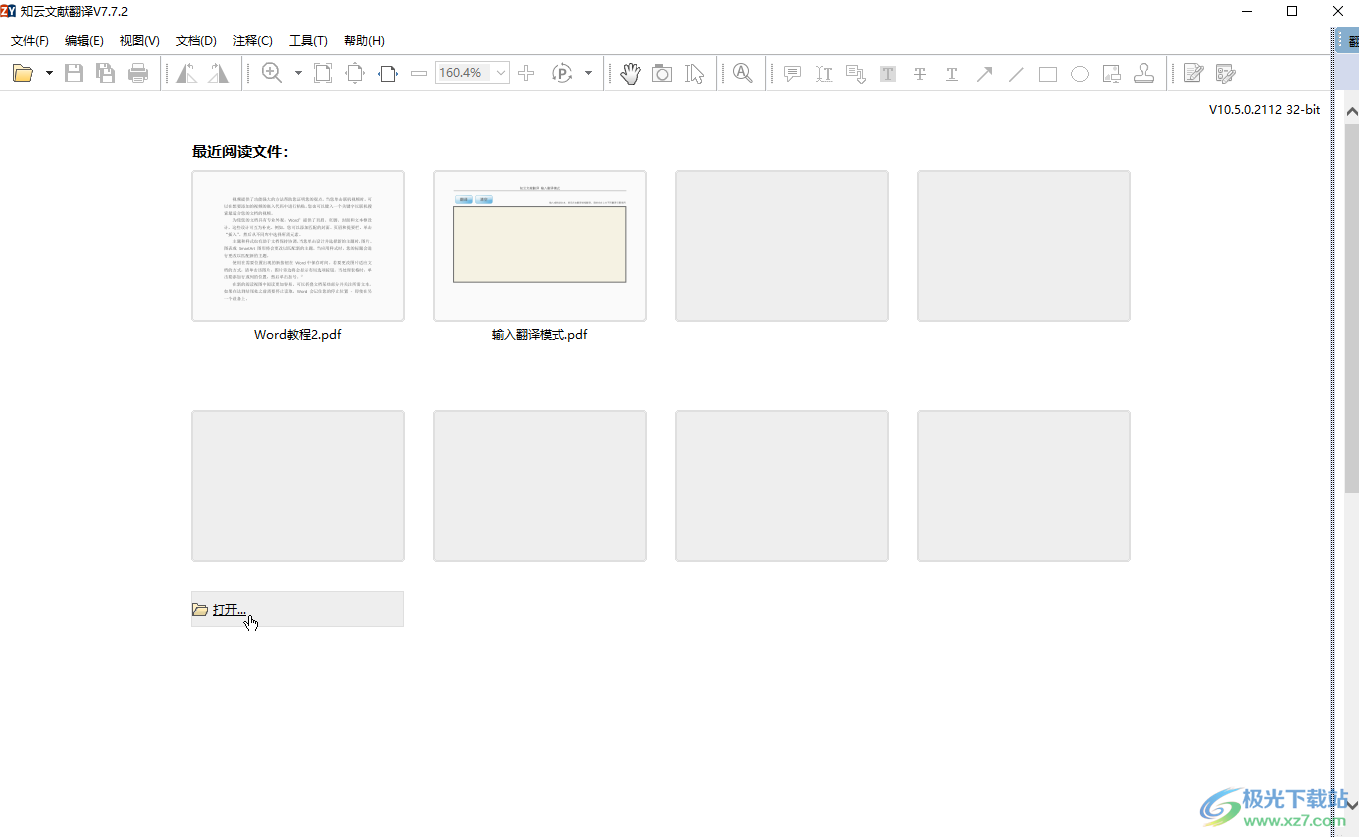Screen dimensions: 1359x837
Task: Click the Fit width icon
Action: click(x=388, y=73)
